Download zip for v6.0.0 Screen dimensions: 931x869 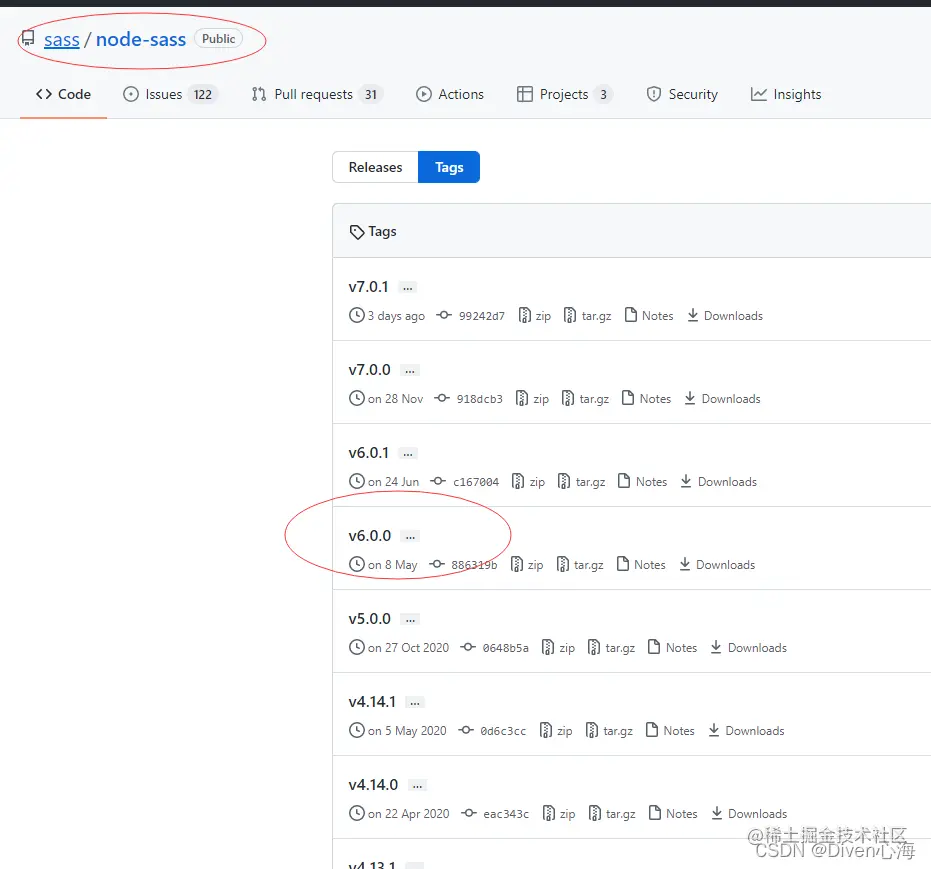coord(527,565)
